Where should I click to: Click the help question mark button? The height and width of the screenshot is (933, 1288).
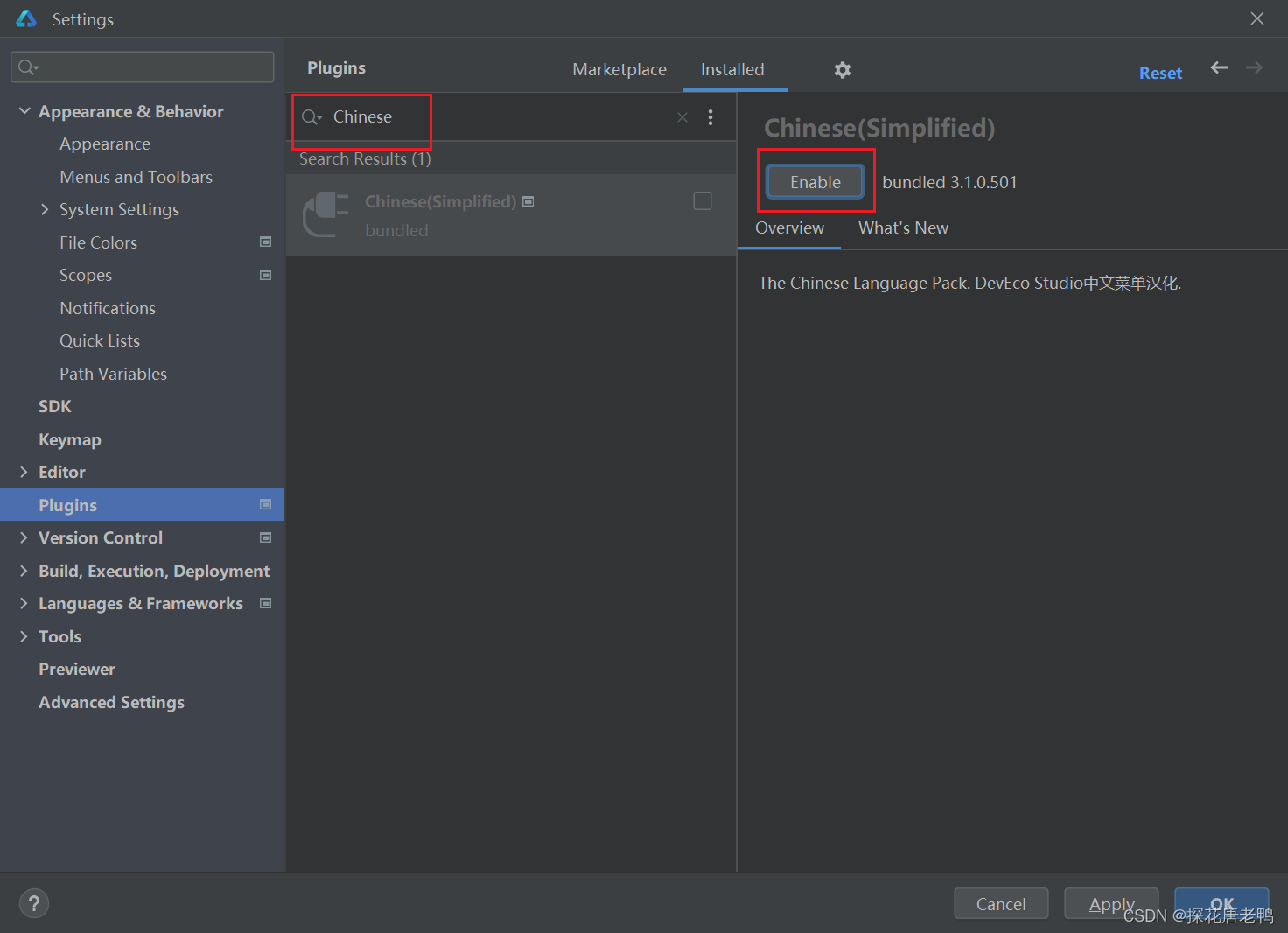(x=34, y=903)
